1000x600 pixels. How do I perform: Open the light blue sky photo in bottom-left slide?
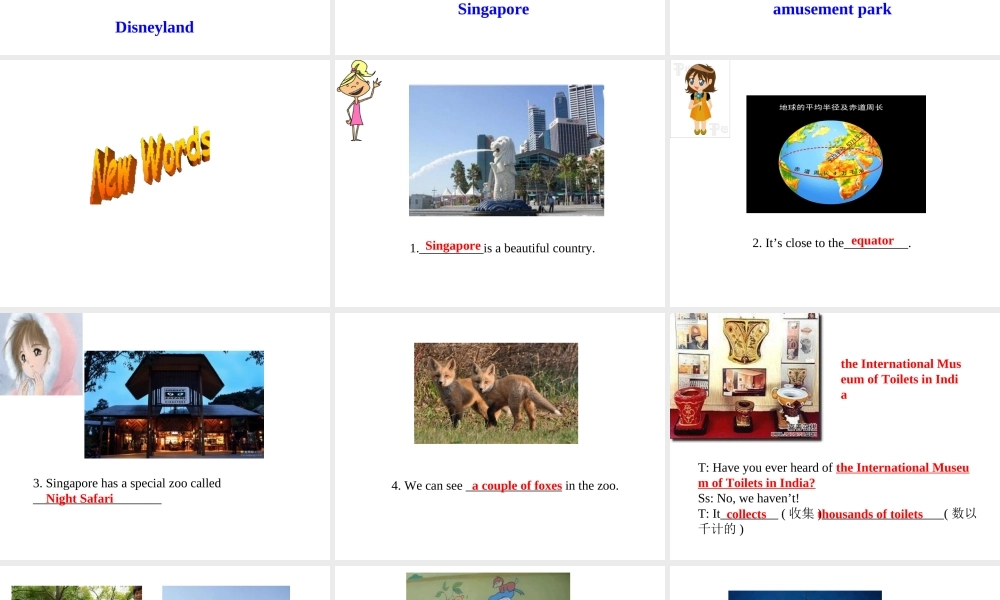(x=226, y=593)
